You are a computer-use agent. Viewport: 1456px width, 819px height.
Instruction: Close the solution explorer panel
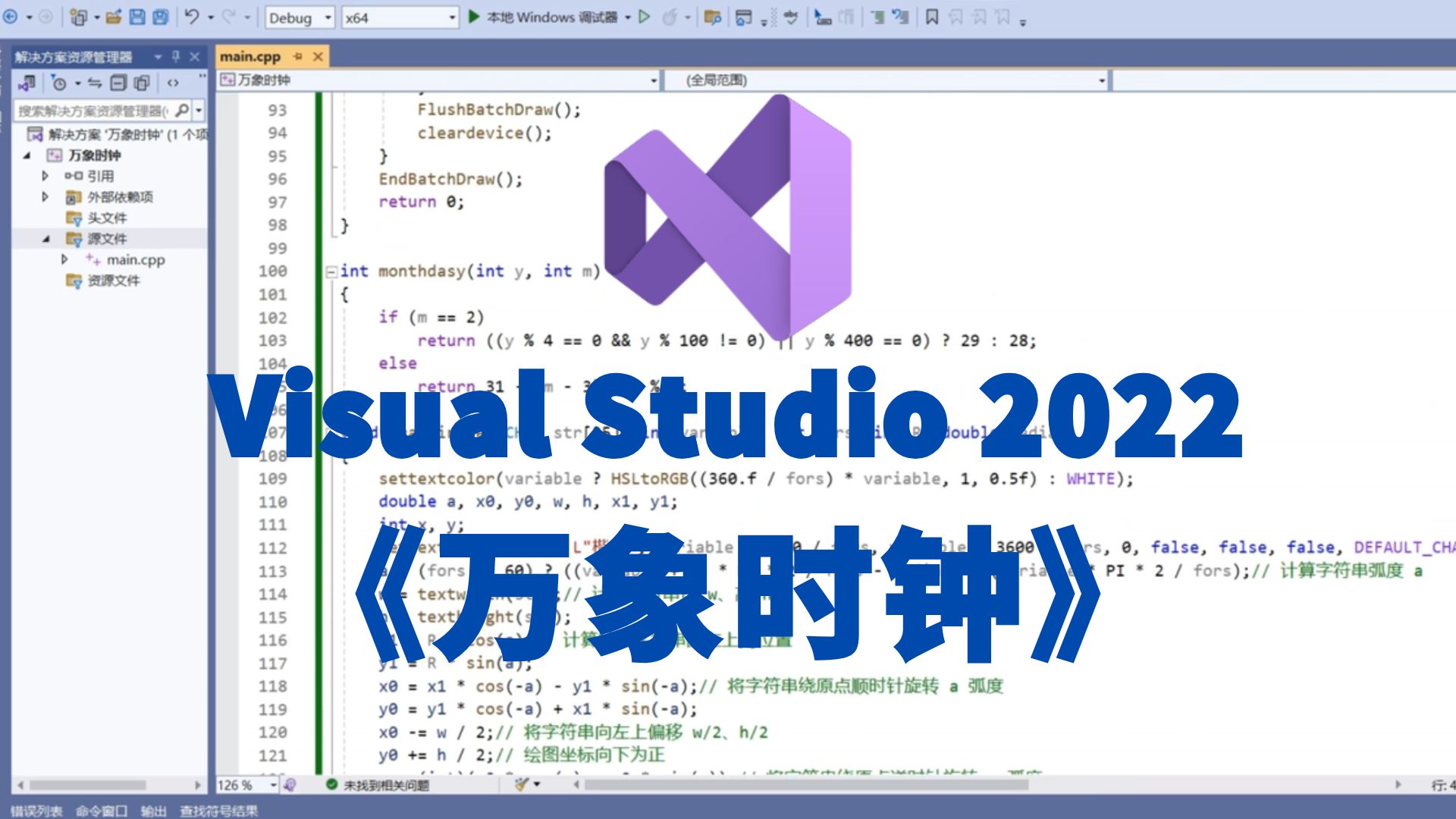click(195, 57)
